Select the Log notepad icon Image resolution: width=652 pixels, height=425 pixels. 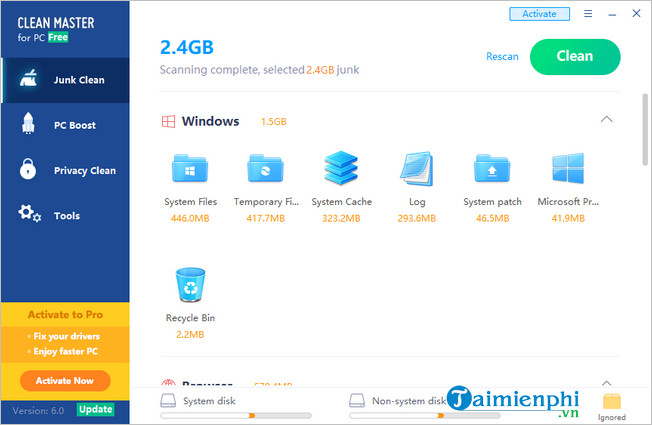point(417,169)
